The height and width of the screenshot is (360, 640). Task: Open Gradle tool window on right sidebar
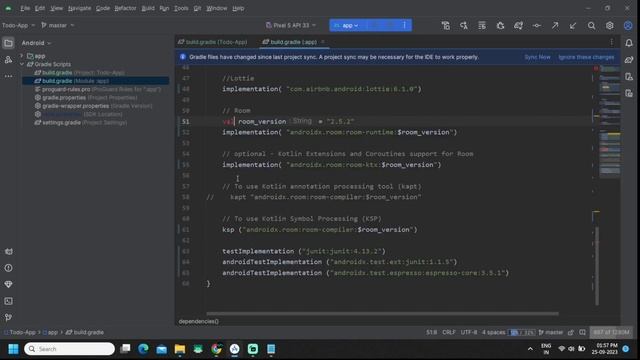(x=629, y=60)
